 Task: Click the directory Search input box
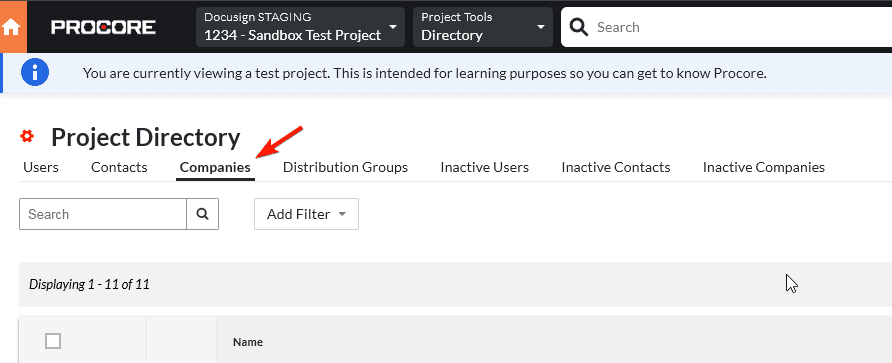[x=103, y=214]
